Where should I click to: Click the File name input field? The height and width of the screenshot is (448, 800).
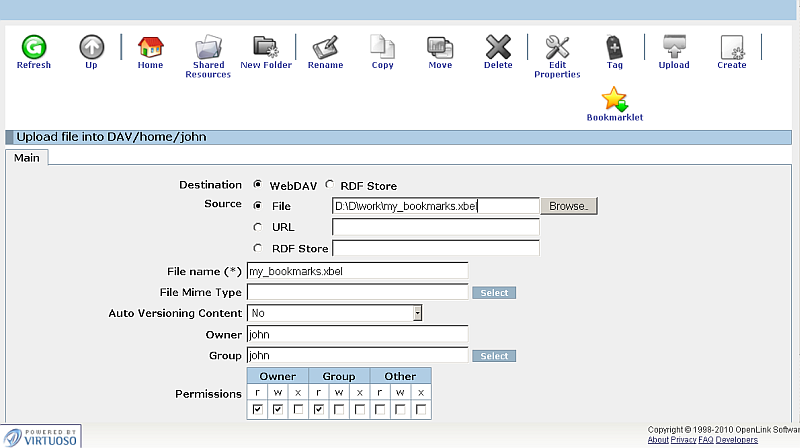point(357,270)
